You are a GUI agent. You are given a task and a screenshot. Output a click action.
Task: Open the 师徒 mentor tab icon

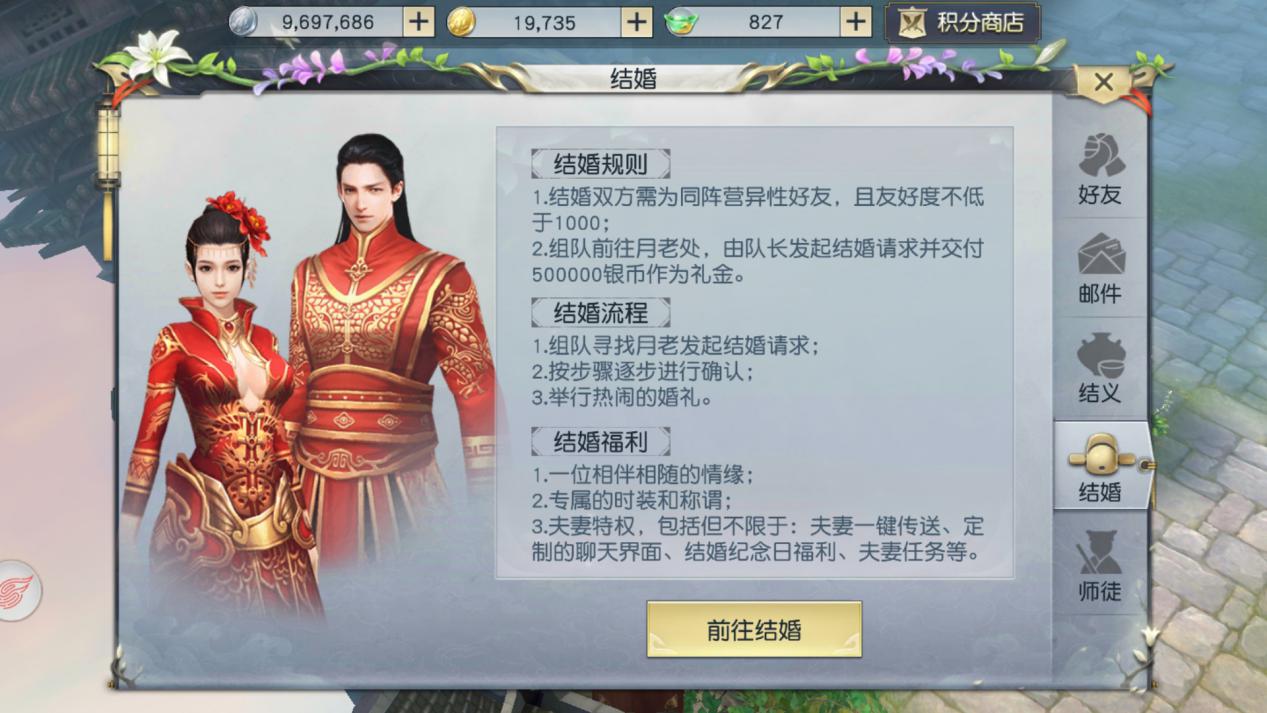1100,565
